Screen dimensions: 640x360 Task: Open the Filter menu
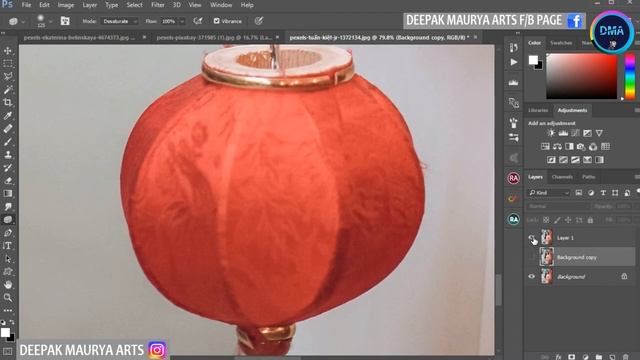coord(158,5)
